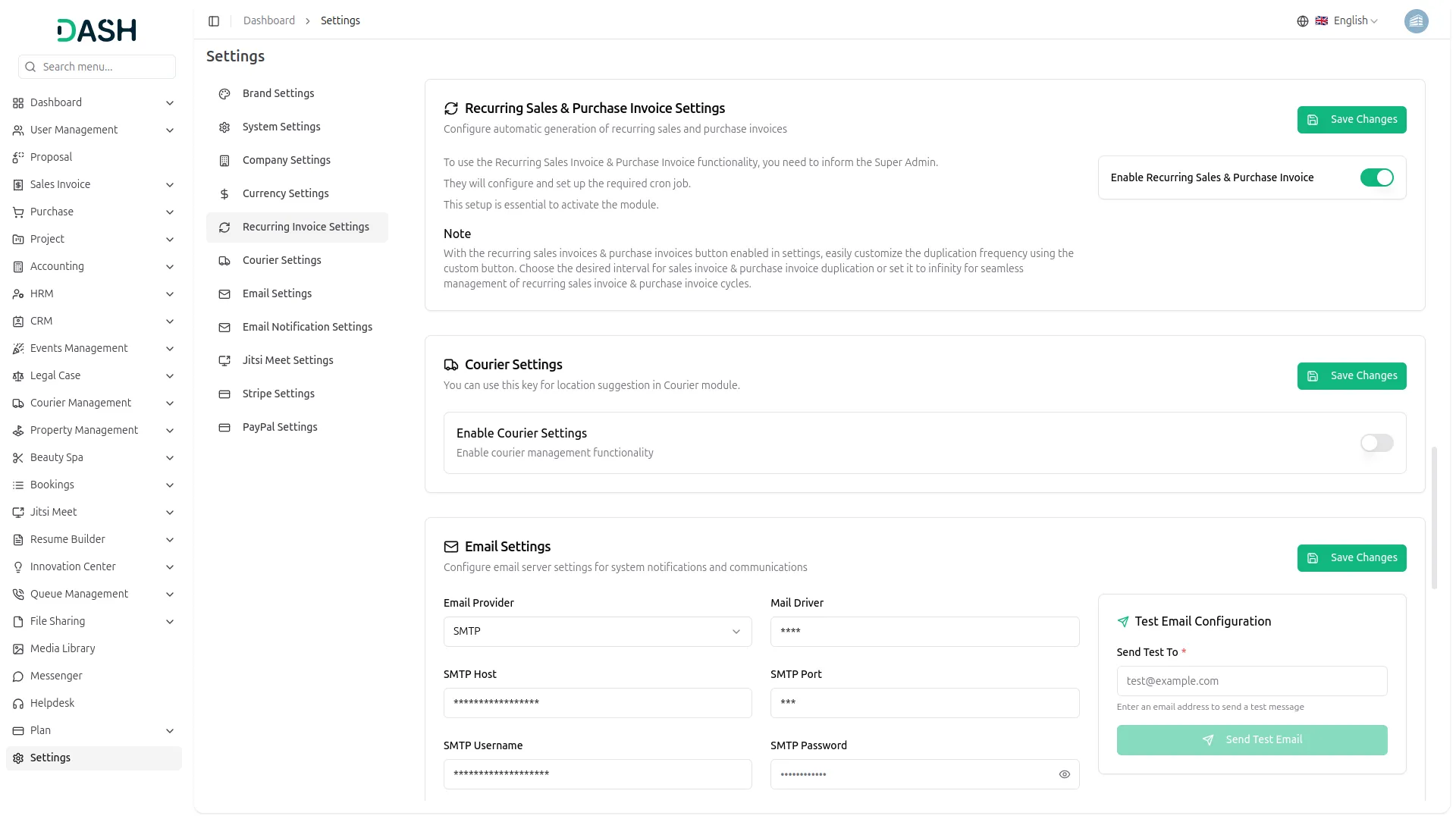This screenshot has width=1456, height=819.
Task: Click the Messenger sidebar icon
Action: tap(17, 676)
